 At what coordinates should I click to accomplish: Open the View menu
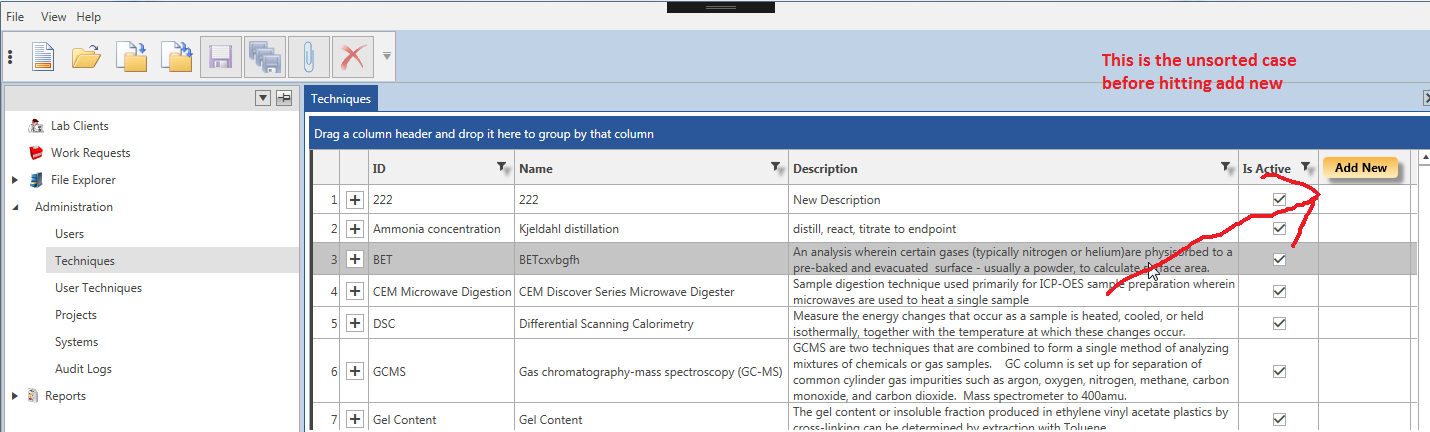coord(54,17)
